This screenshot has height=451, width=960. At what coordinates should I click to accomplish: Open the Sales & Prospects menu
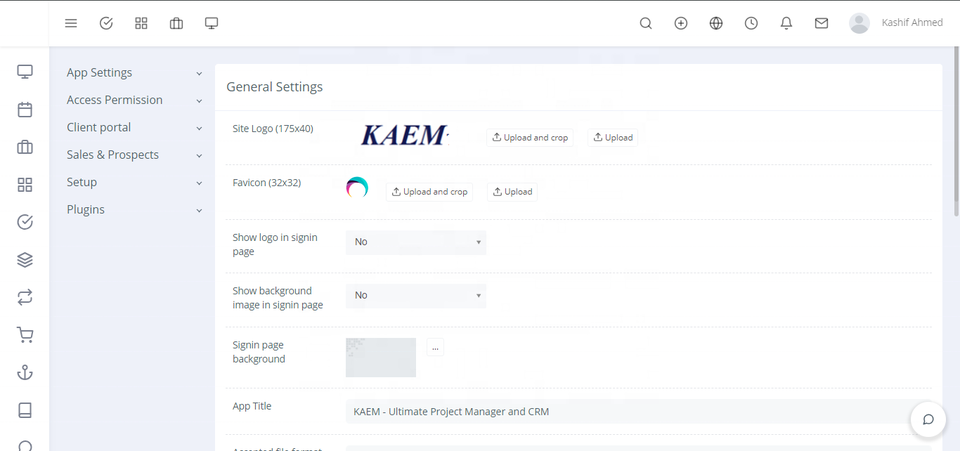(x=133, y=155)
